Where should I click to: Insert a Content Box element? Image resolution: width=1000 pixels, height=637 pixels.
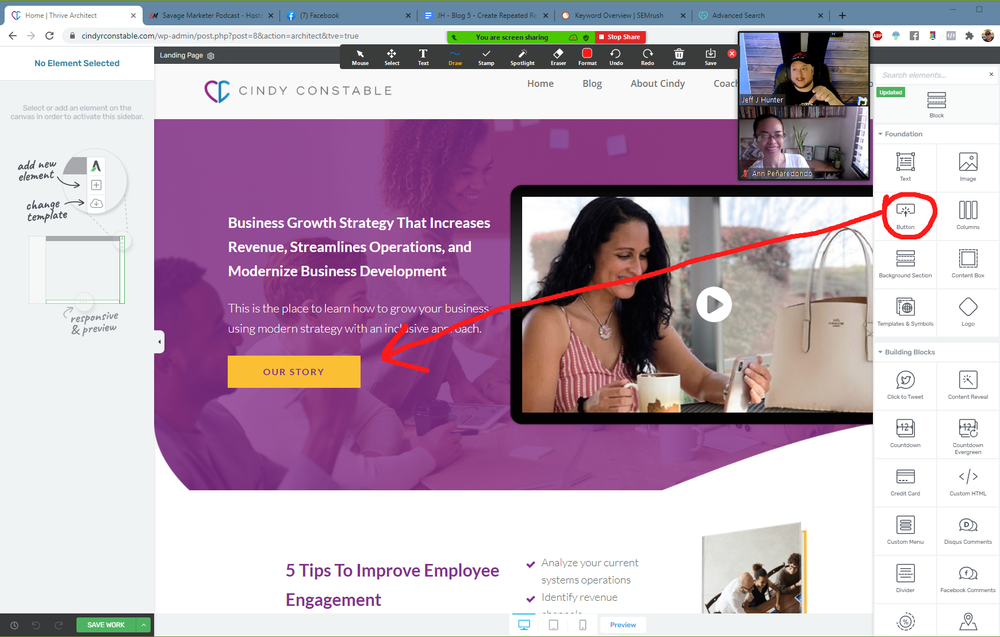pos(967,263)
